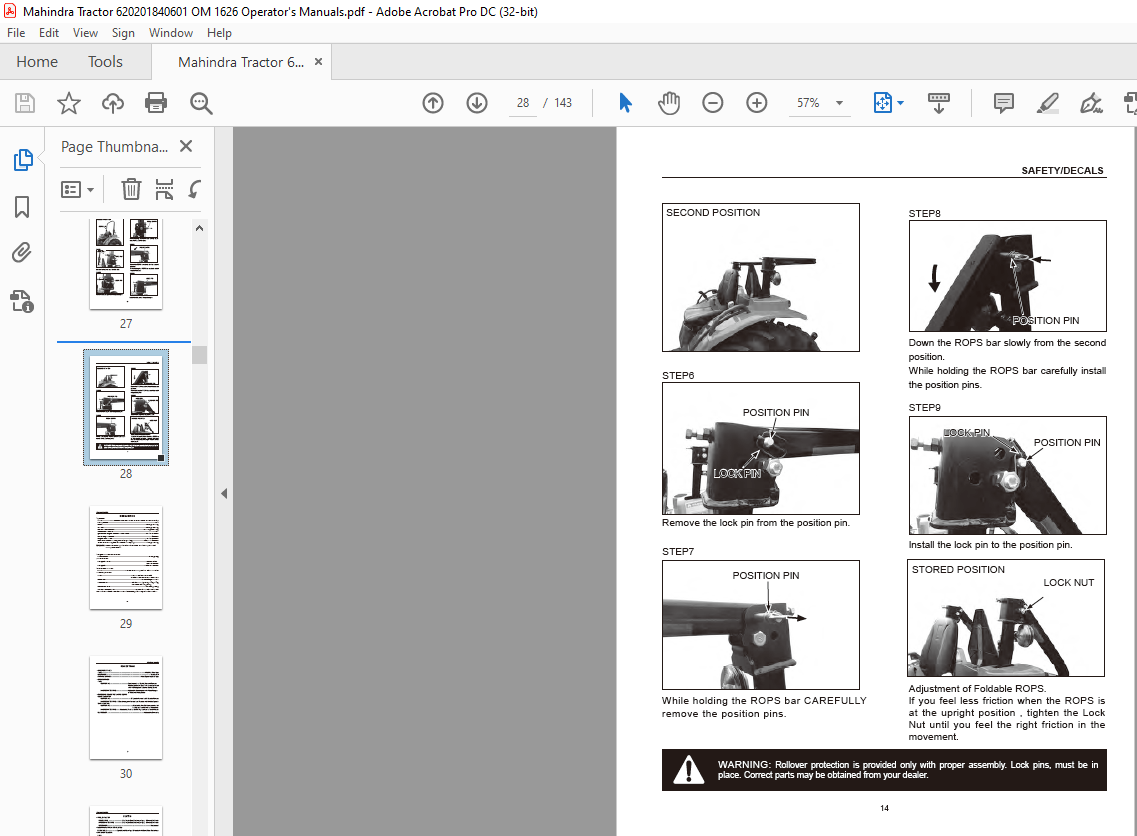Expand fit page options dropdown arrow

coord(901,103)
